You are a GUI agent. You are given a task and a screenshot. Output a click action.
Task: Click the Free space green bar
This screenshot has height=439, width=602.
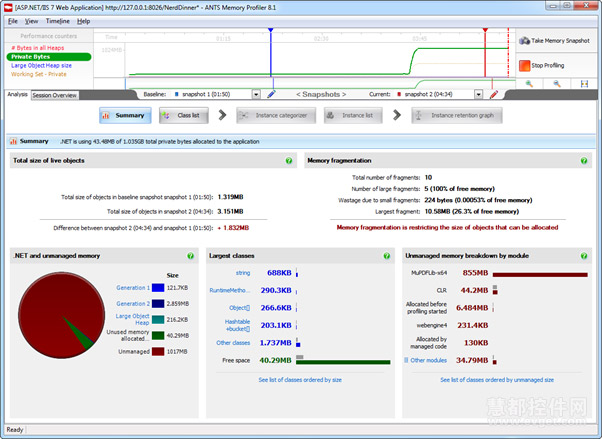tap(343, 362)
